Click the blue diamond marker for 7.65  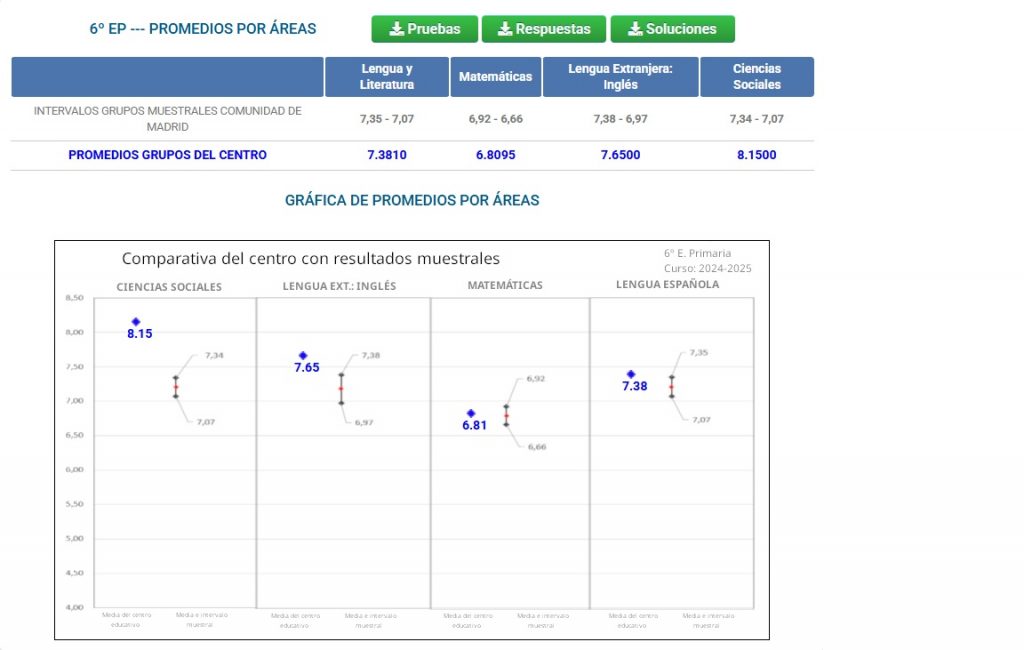pos(303,355)
